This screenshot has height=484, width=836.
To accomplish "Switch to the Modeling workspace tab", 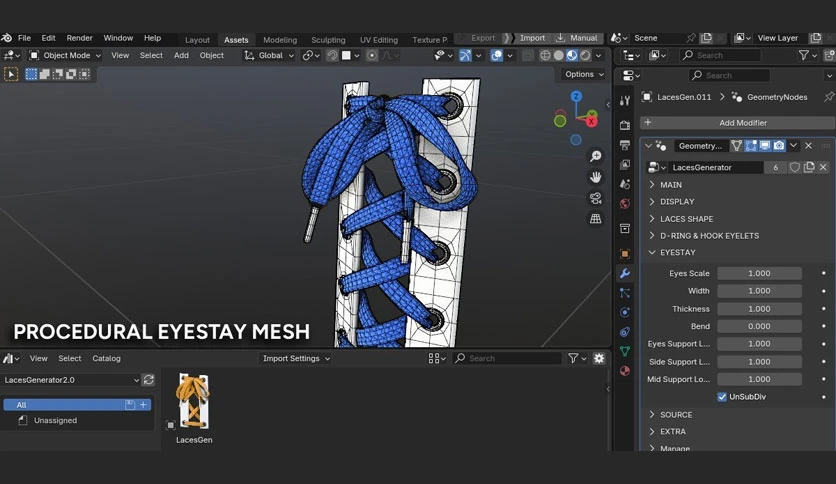I will pyautogui.click(x=280, y=40).
